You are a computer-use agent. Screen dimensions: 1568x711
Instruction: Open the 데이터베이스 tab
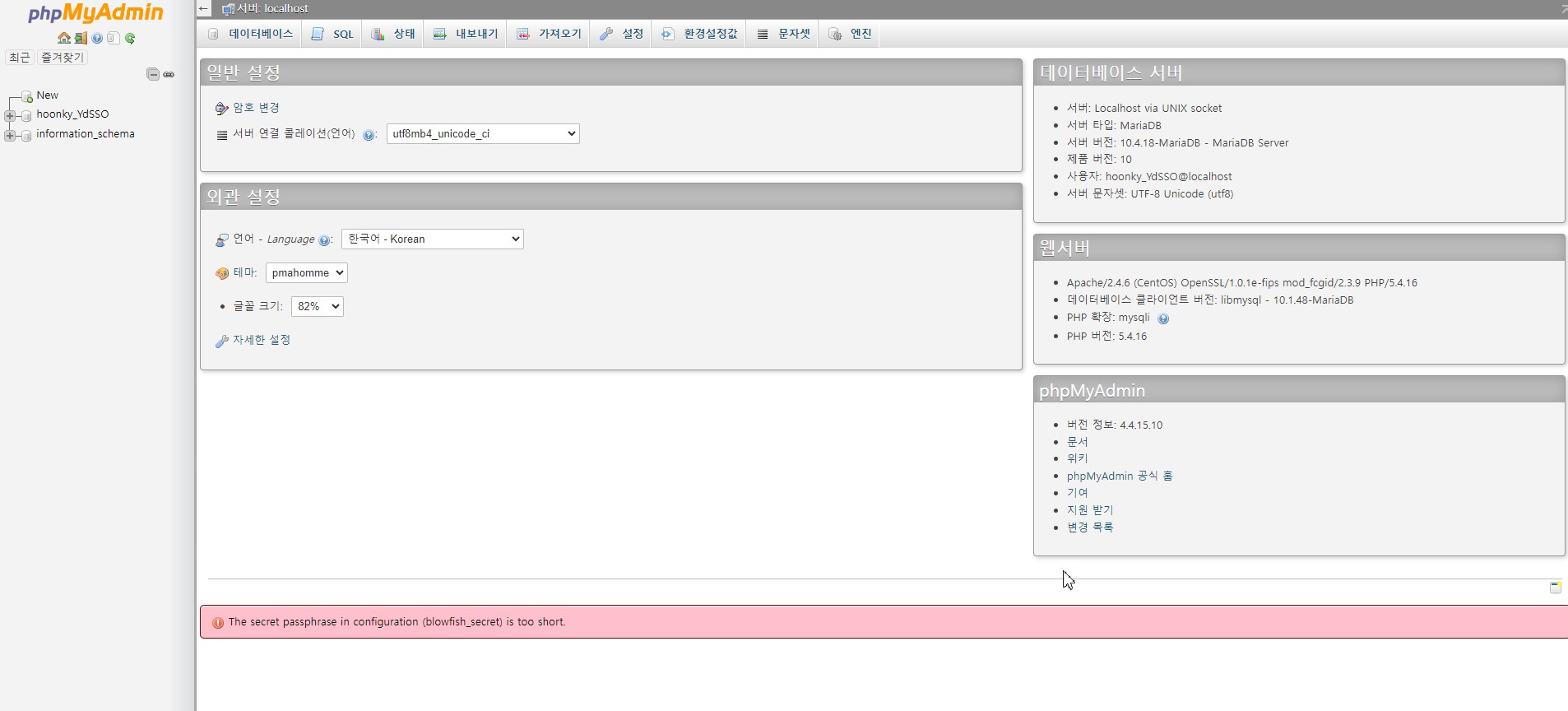click(x=251, y=34)
